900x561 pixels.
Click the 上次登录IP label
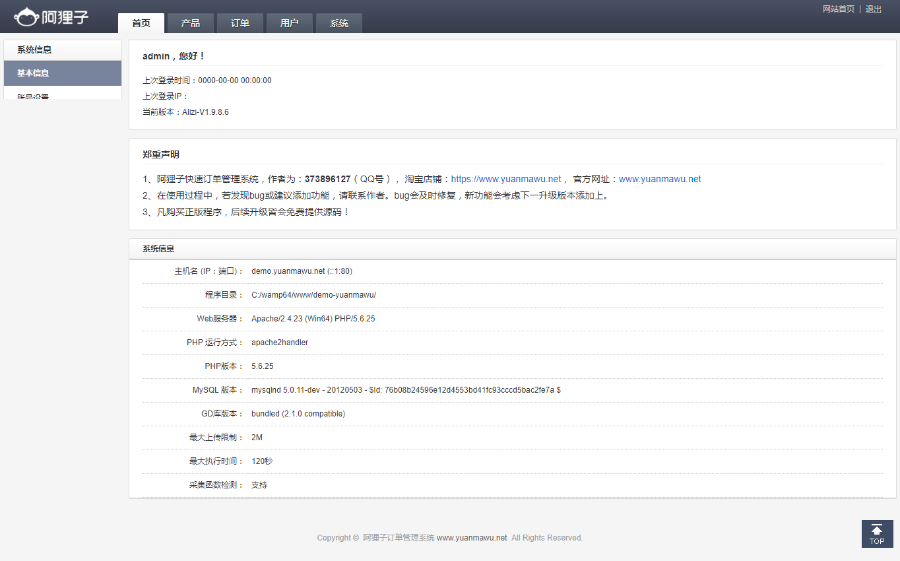pyautogui.click(x=165, y=96)
